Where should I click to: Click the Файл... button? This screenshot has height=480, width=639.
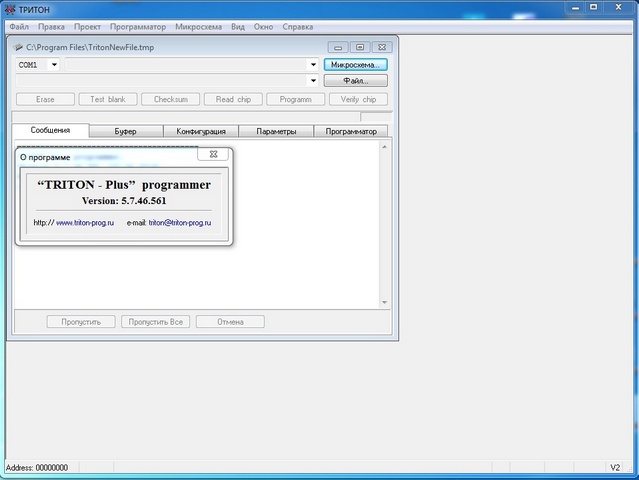click(355, 81)
